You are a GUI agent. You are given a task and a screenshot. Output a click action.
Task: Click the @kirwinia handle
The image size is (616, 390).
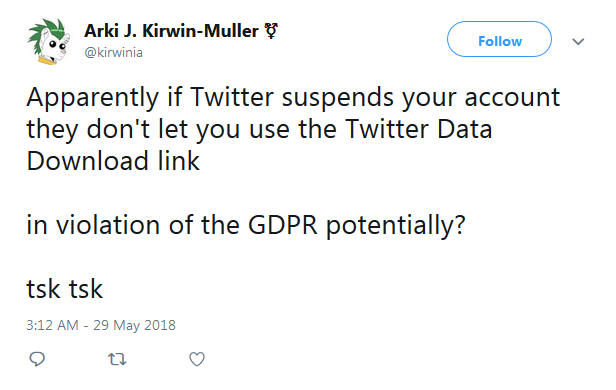coord(114,53)
